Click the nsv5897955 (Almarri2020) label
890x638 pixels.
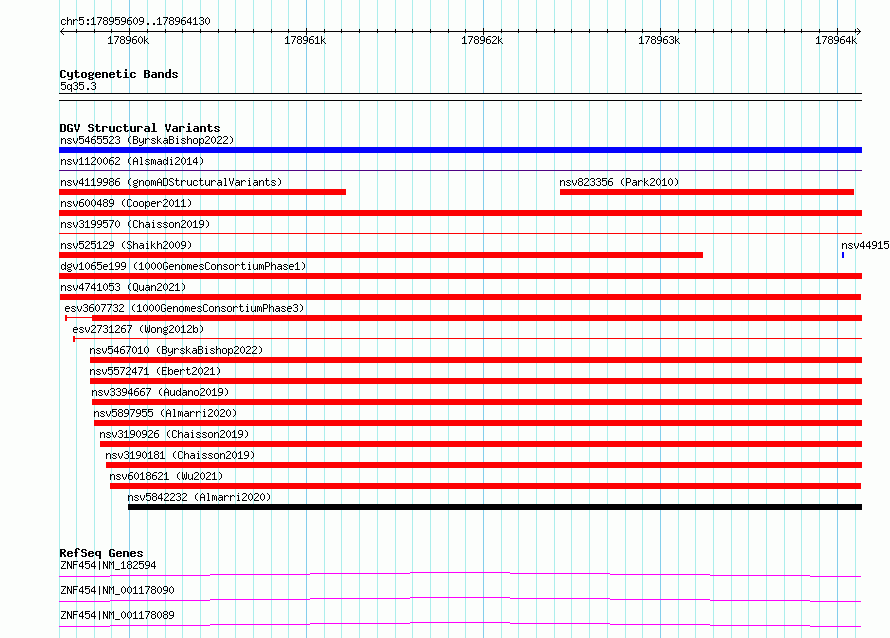[165, 413]
